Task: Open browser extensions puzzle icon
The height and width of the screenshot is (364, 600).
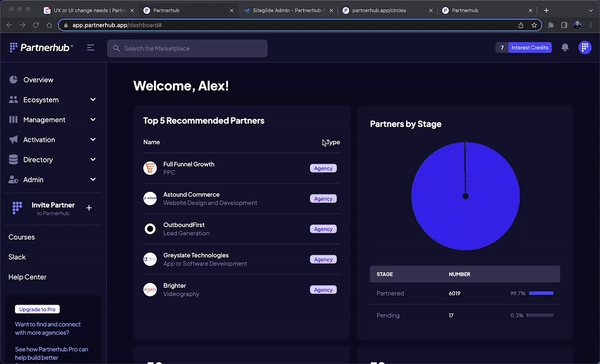Action: pyautogui.click(x=551, y=25)
